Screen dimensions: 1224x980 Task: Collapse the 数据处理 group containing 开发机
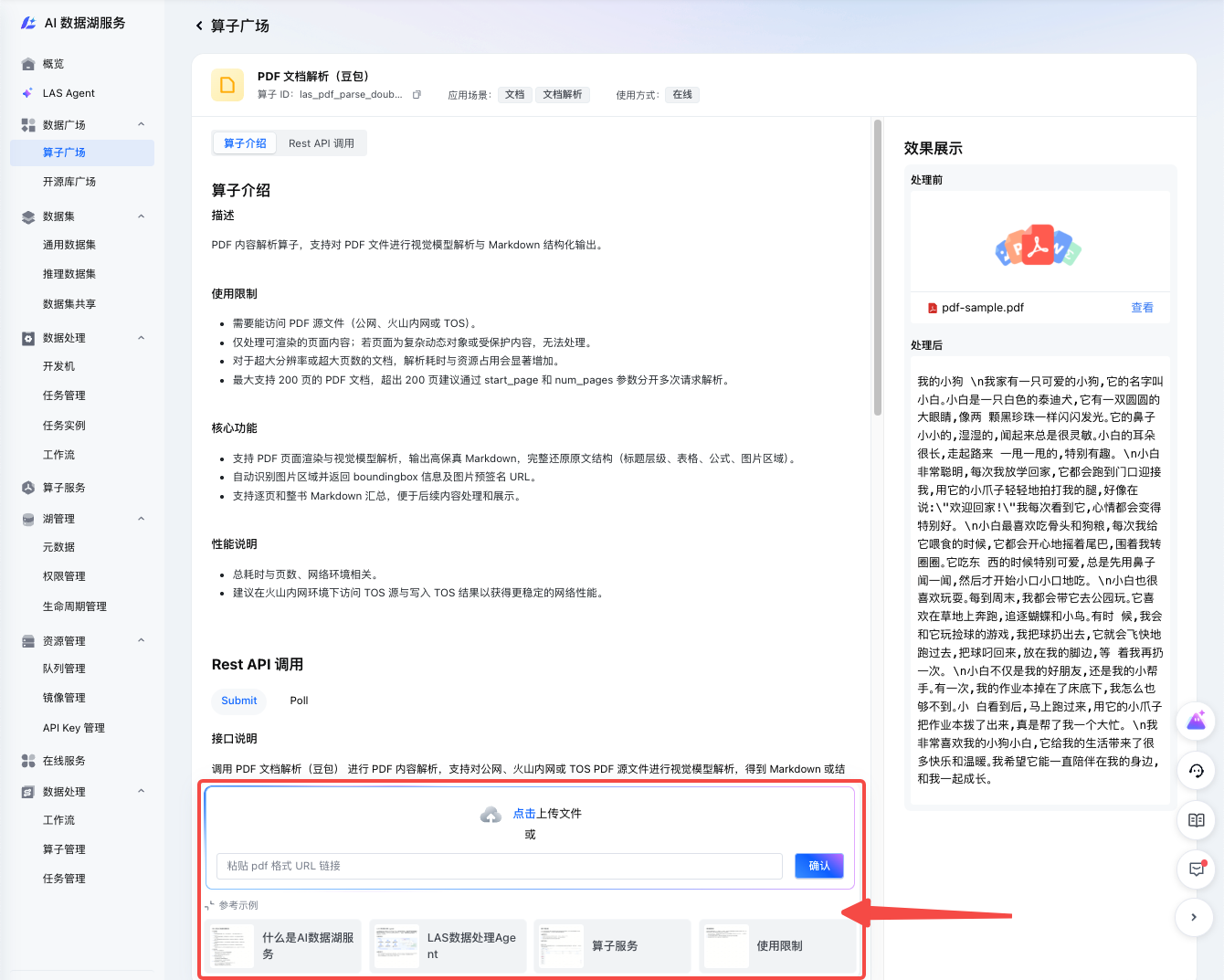coord(142,338)
